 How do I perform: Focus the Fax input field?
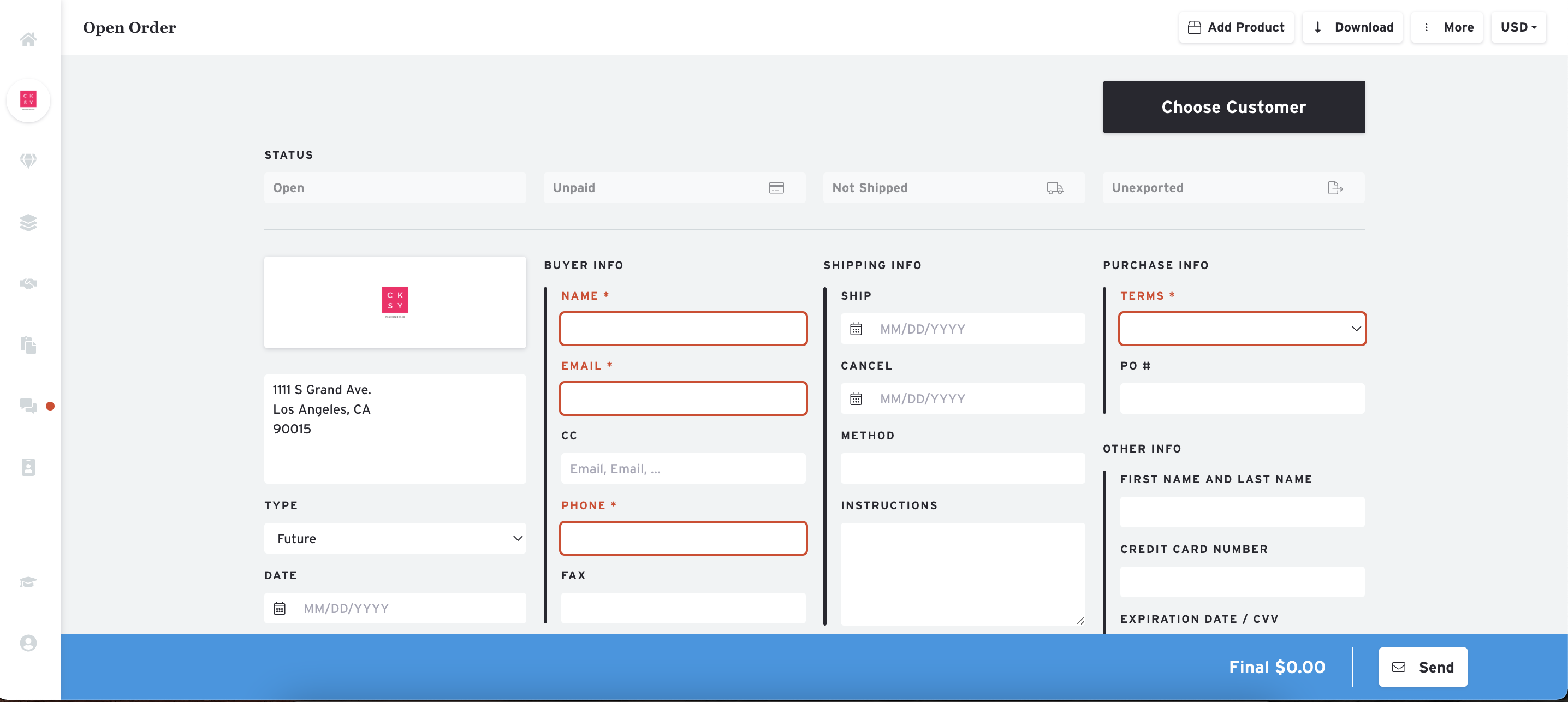pyautogui.click(x=683, y=608)
